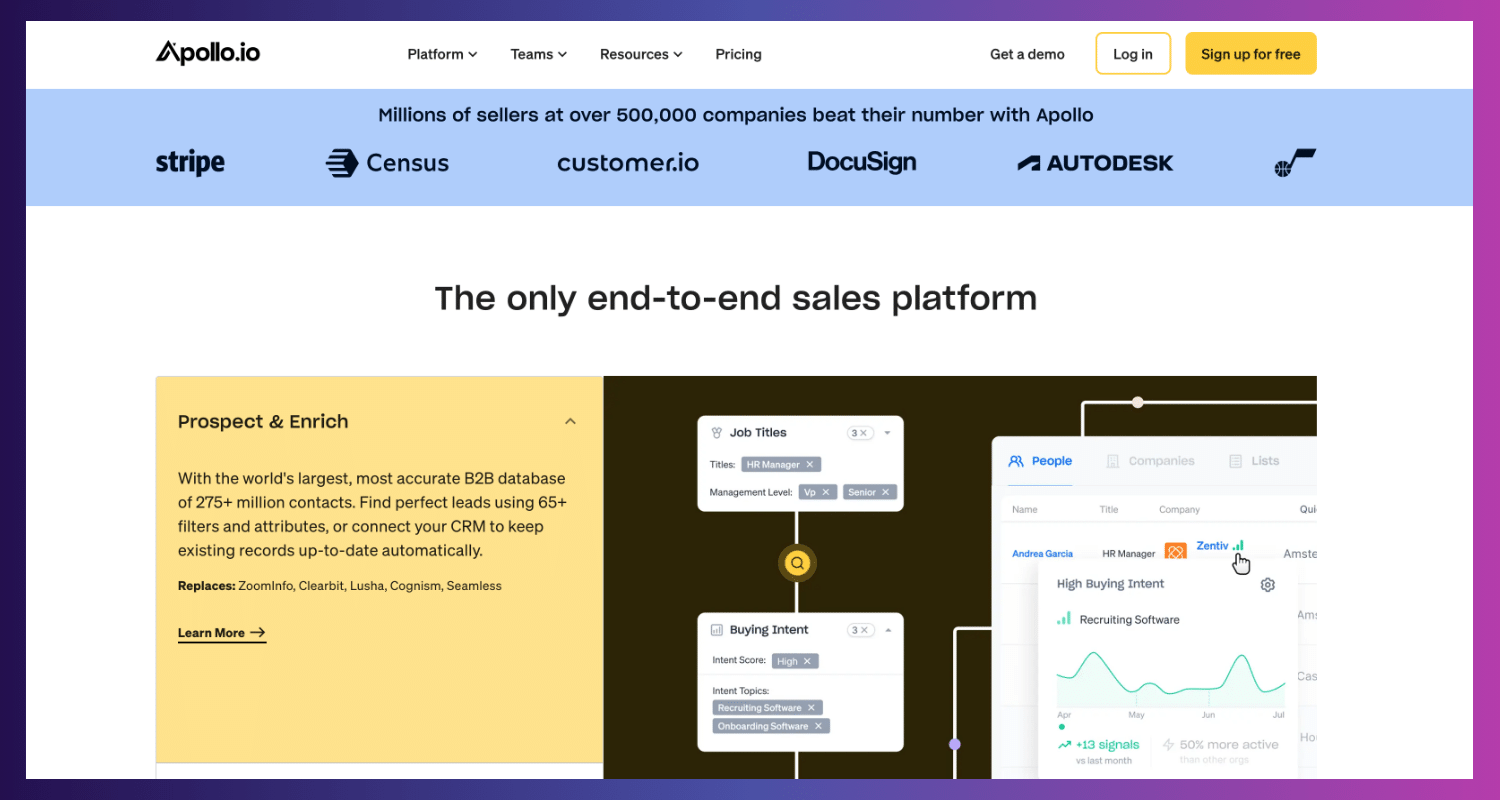Collapse the Prospect & Enrich section chevron
This screenshot has height=800, width=1500.
click(x=570, y=422)
